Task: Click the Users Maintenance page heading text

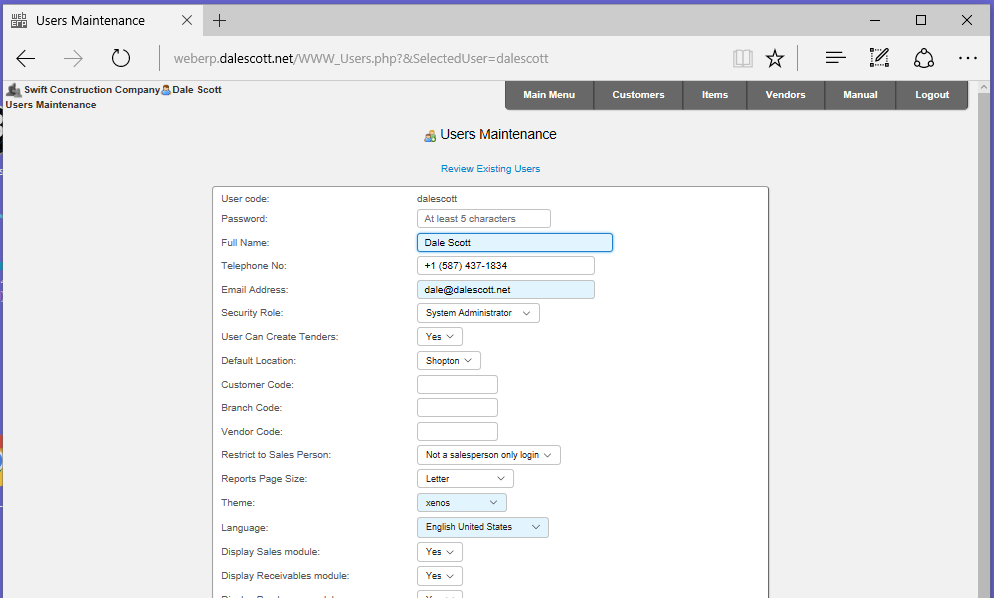Action: pos(498,134)
